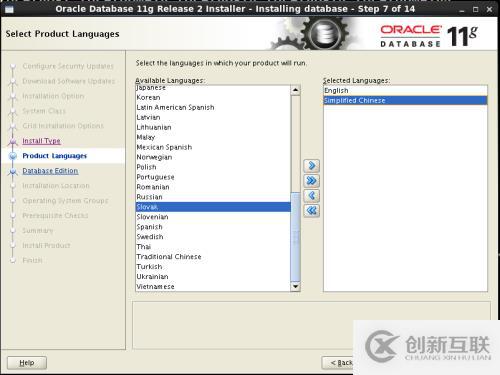Select Thai in Available Languages

213,247
